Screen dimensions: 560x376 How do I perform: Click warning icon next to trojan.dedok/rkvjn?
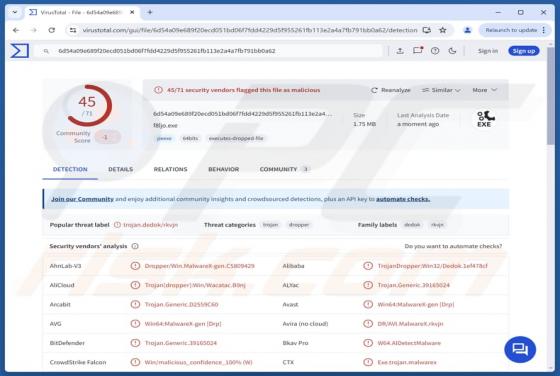point(117,225)
